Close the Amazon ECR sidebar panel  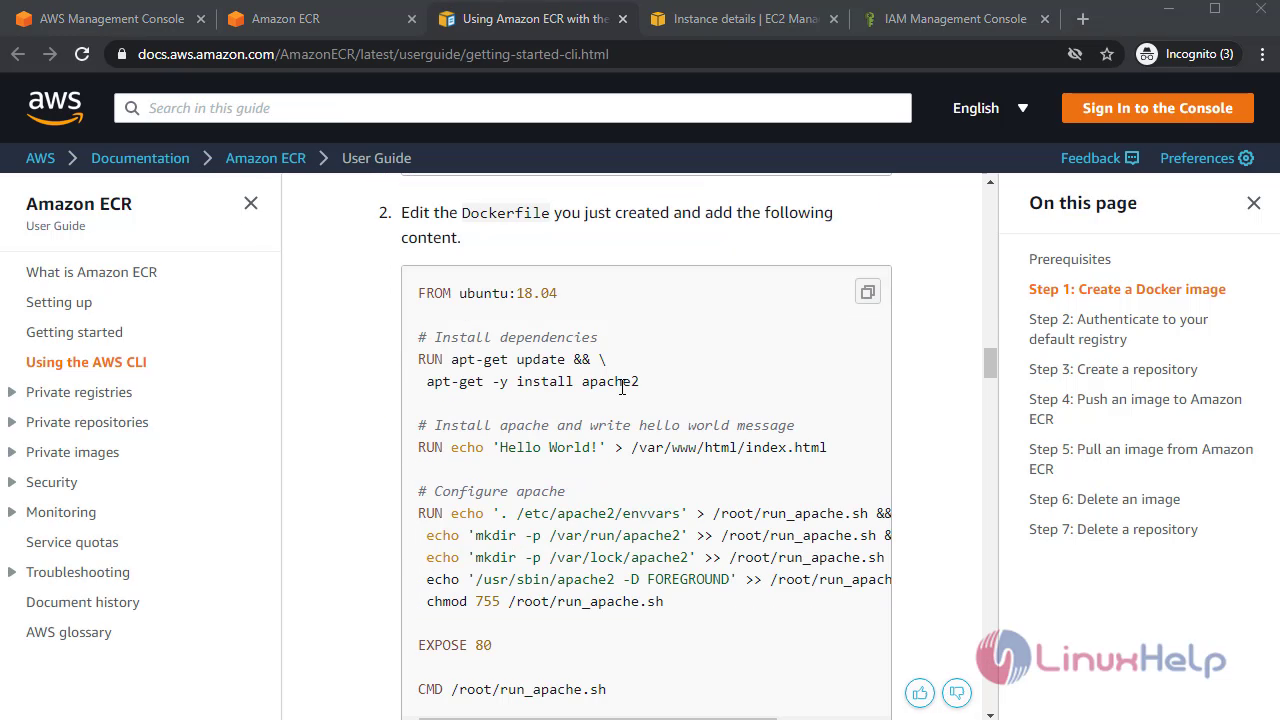(x=251, y=203)
